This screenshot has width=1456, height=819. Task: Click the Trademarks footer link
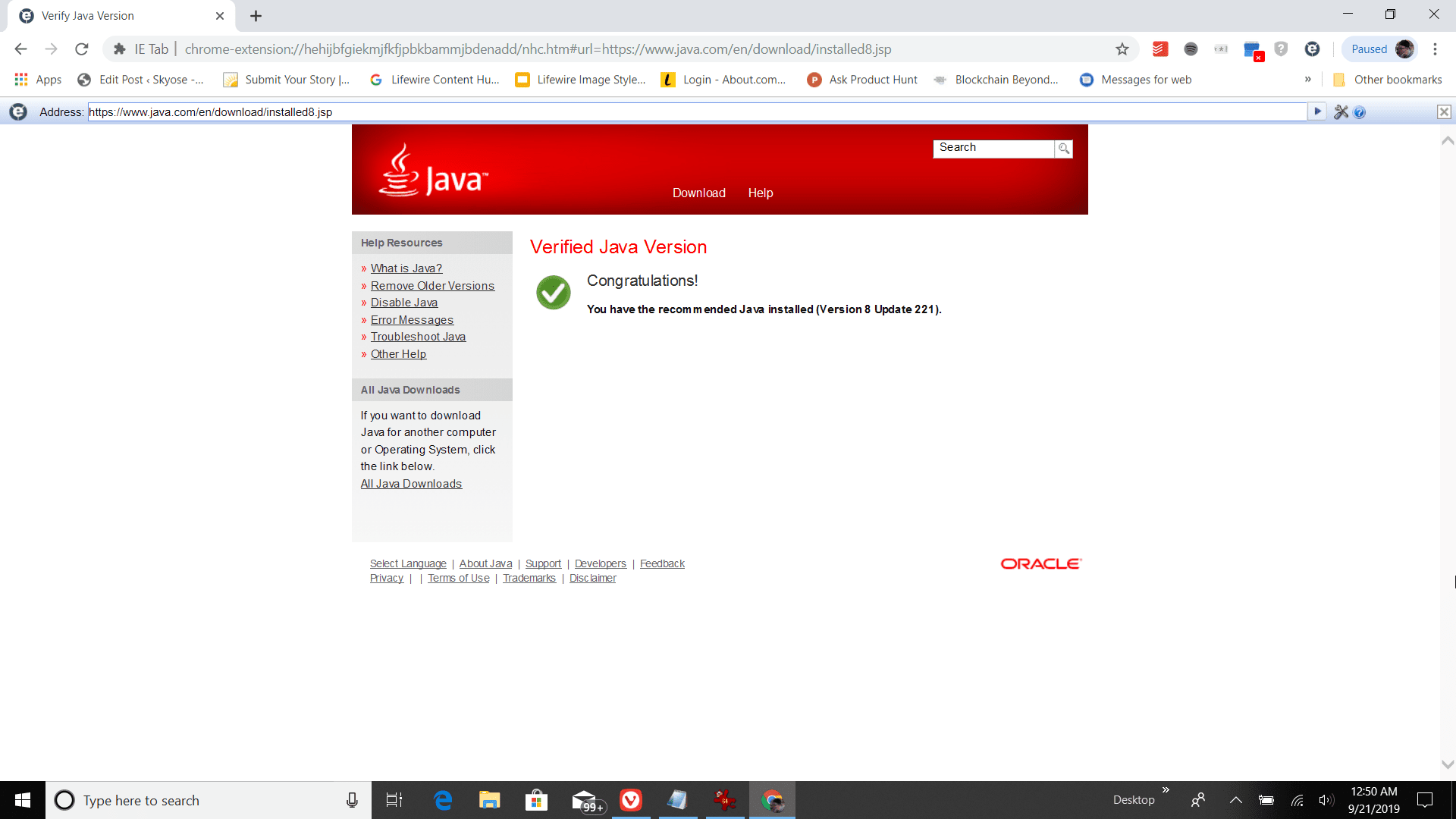pyautogui.click(x=529, y=578)
